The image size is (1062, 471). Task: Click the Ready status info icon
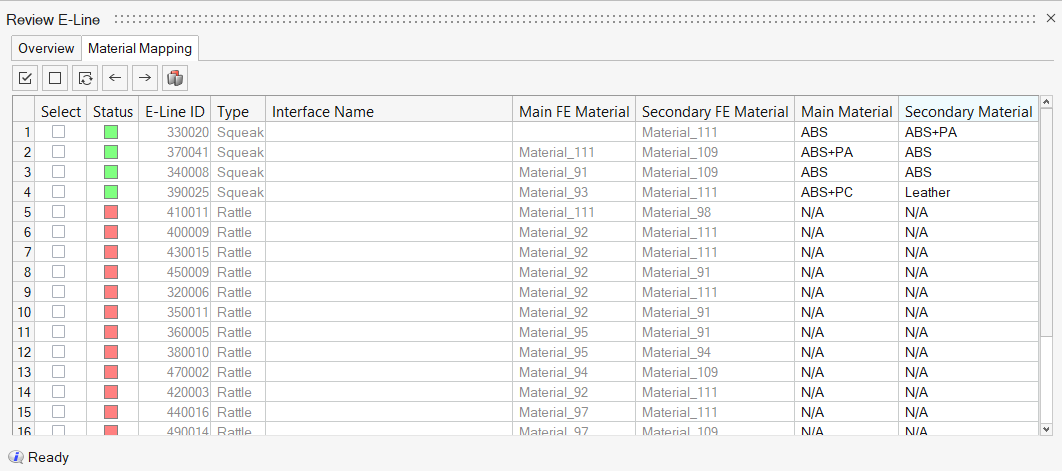16,457
